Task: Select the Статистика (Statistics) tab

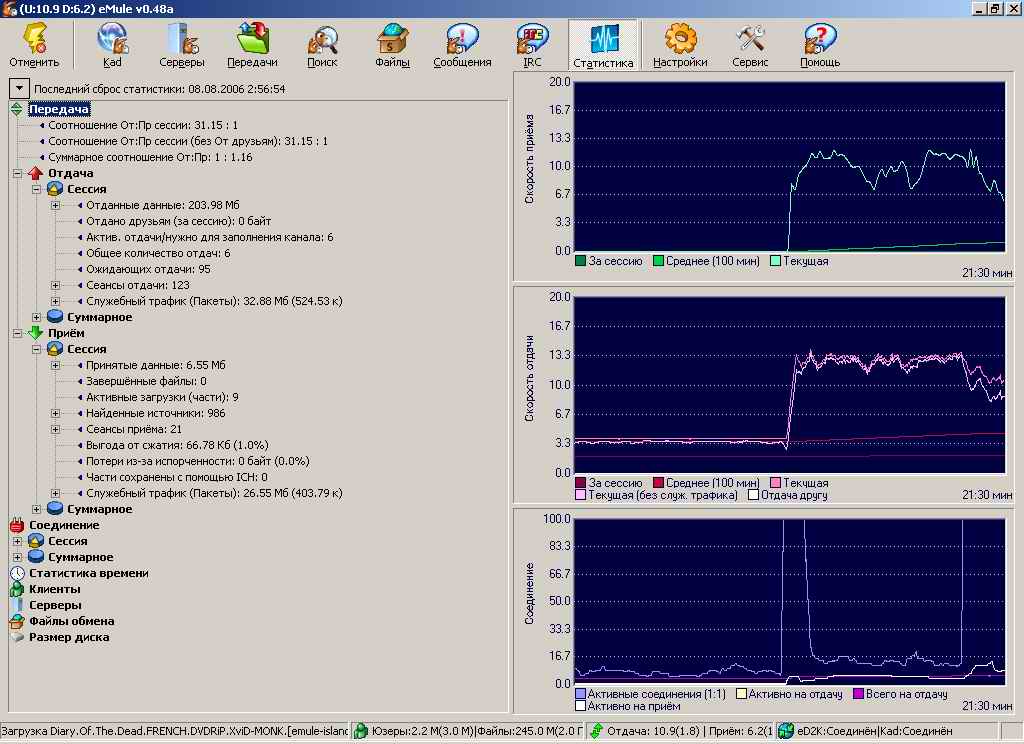Action: click(x=603, y=46)
